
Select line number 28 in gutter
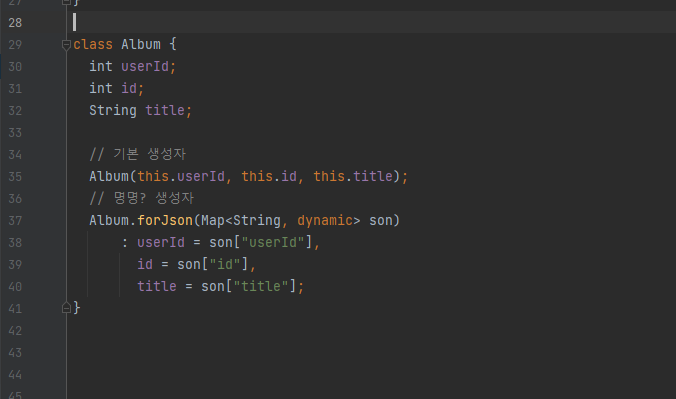tap(15, 23)
